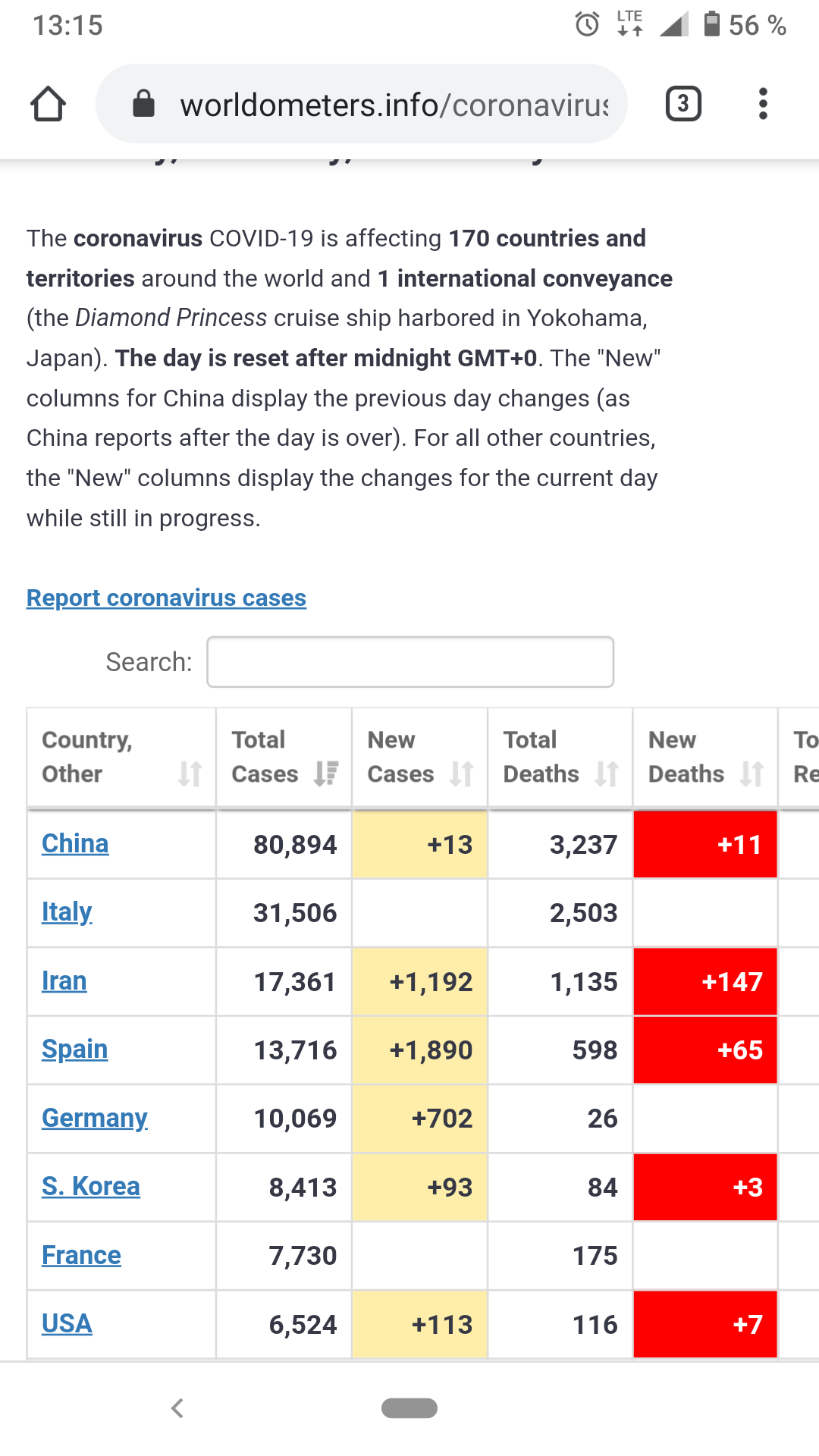This screenshot has height=1456, width=819.
Task: Tap the Android back arrow
Action: pyautogui.click(x=177, y=1408)
